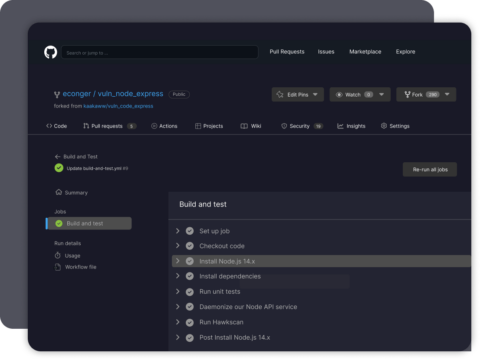Open the Fork dropdown arrow
Screen dimensions: 480x360
tap(447, 95)
